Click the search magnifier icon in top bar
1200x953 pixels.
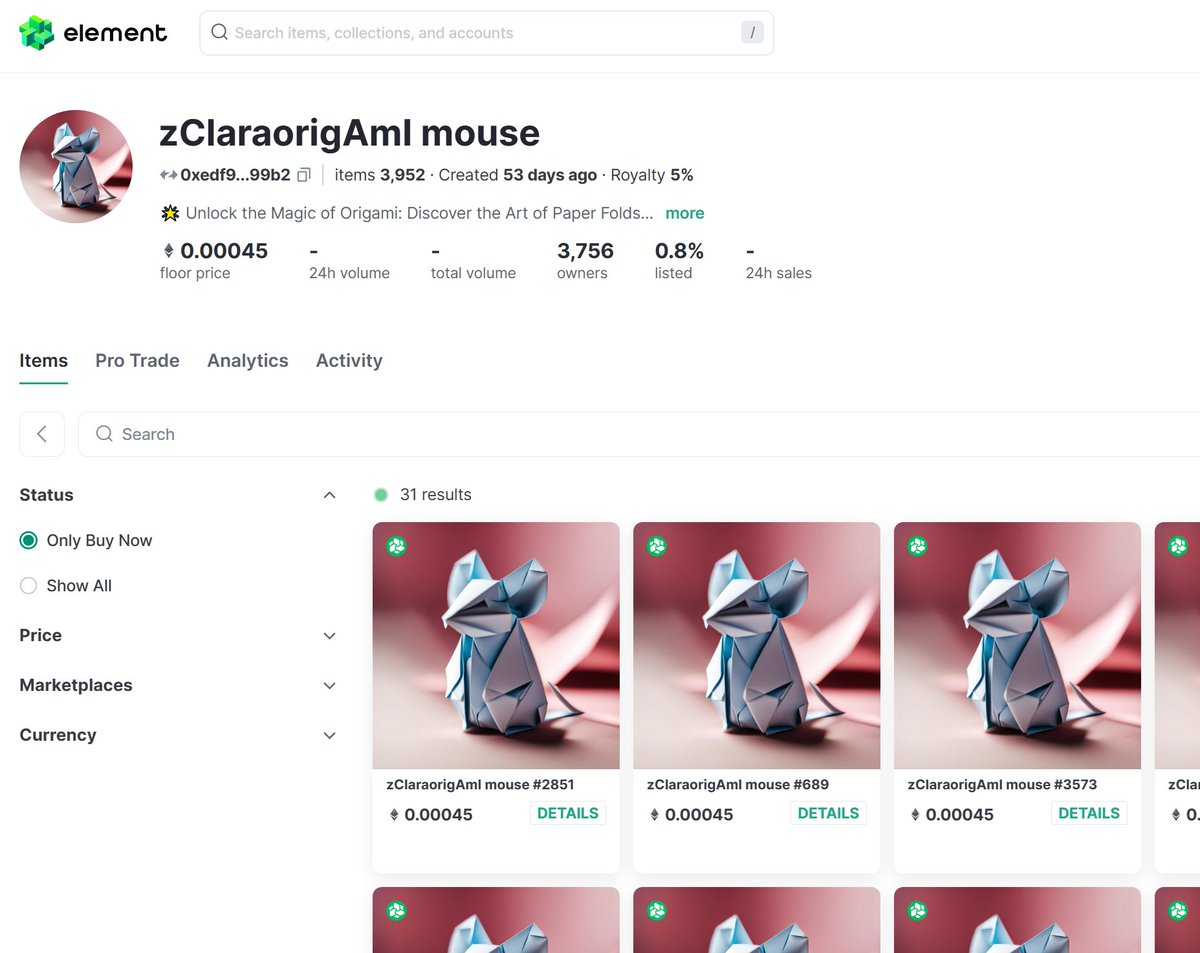click(219, 33)
